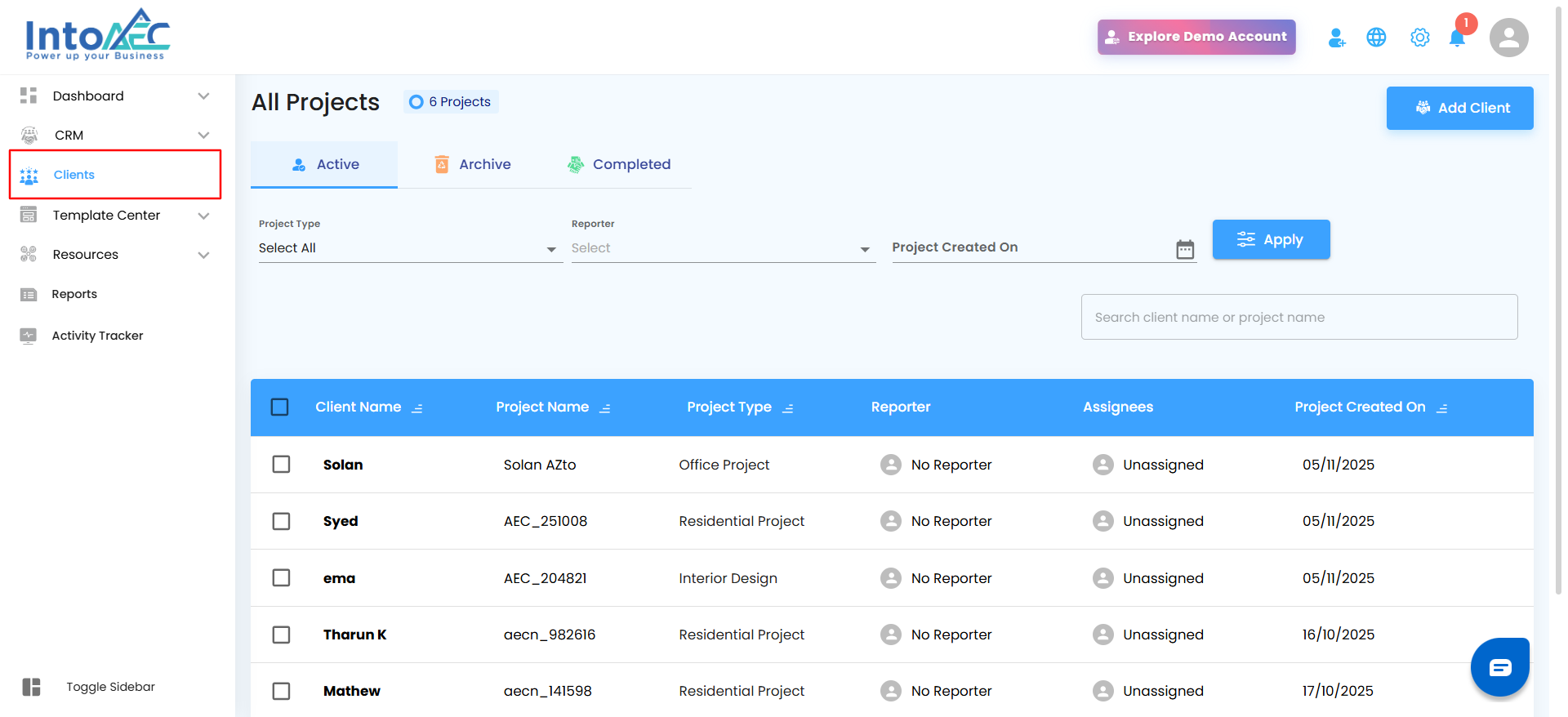Switch to the Completed tab

pyautogui.click(x=619, y=164)
